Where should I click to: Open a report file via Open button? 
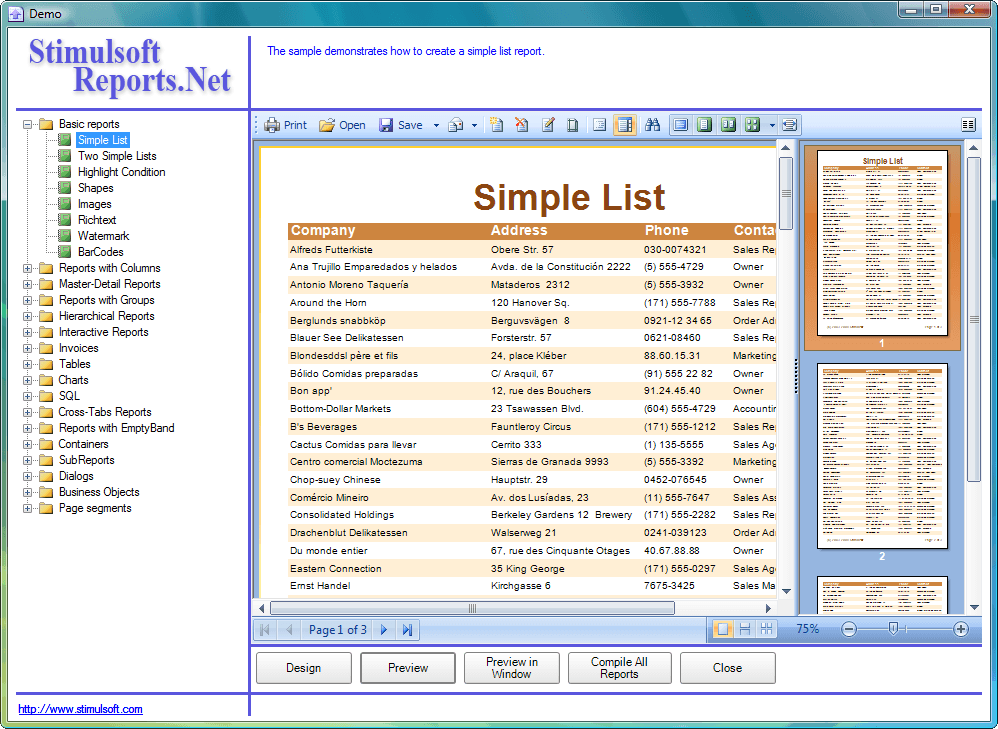(342, 125)
